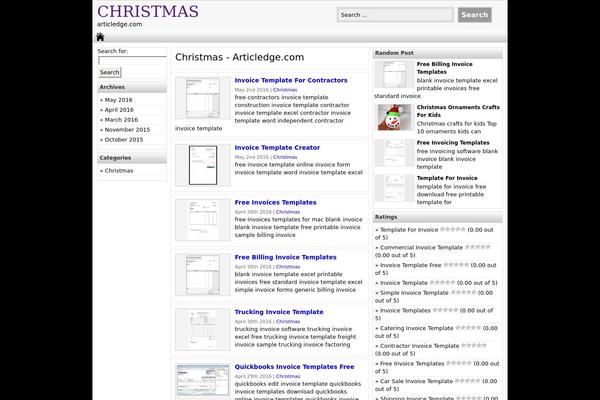Open the random post Template For Invoice thumbnail
The image size is (600, 400).
[x=394, y=188]
